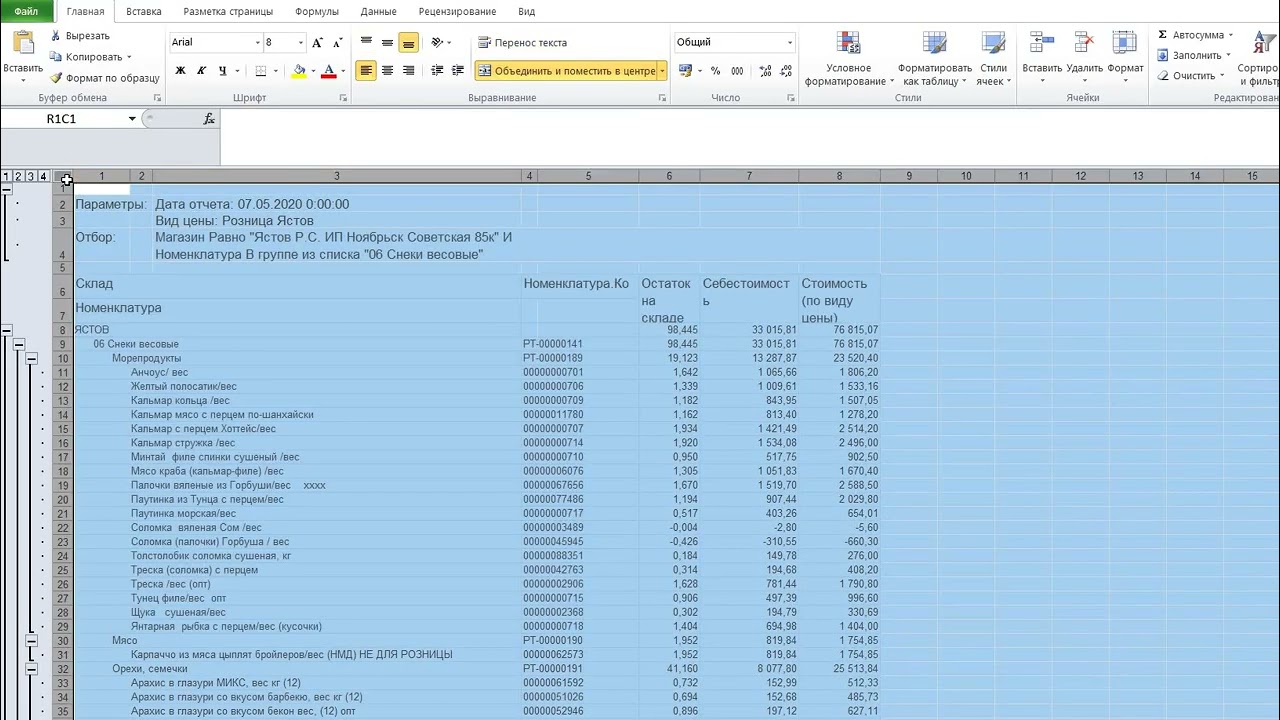Toggle italic formatting (К)
Viewport: 1280px width, 720px height.
point(201,71)
